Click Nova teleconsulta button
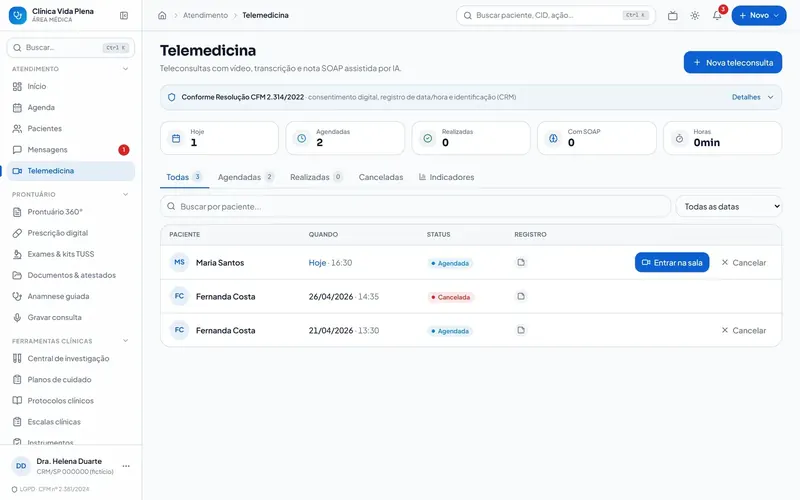The width and height of the screenshot is (800, 500). point(733,62)
